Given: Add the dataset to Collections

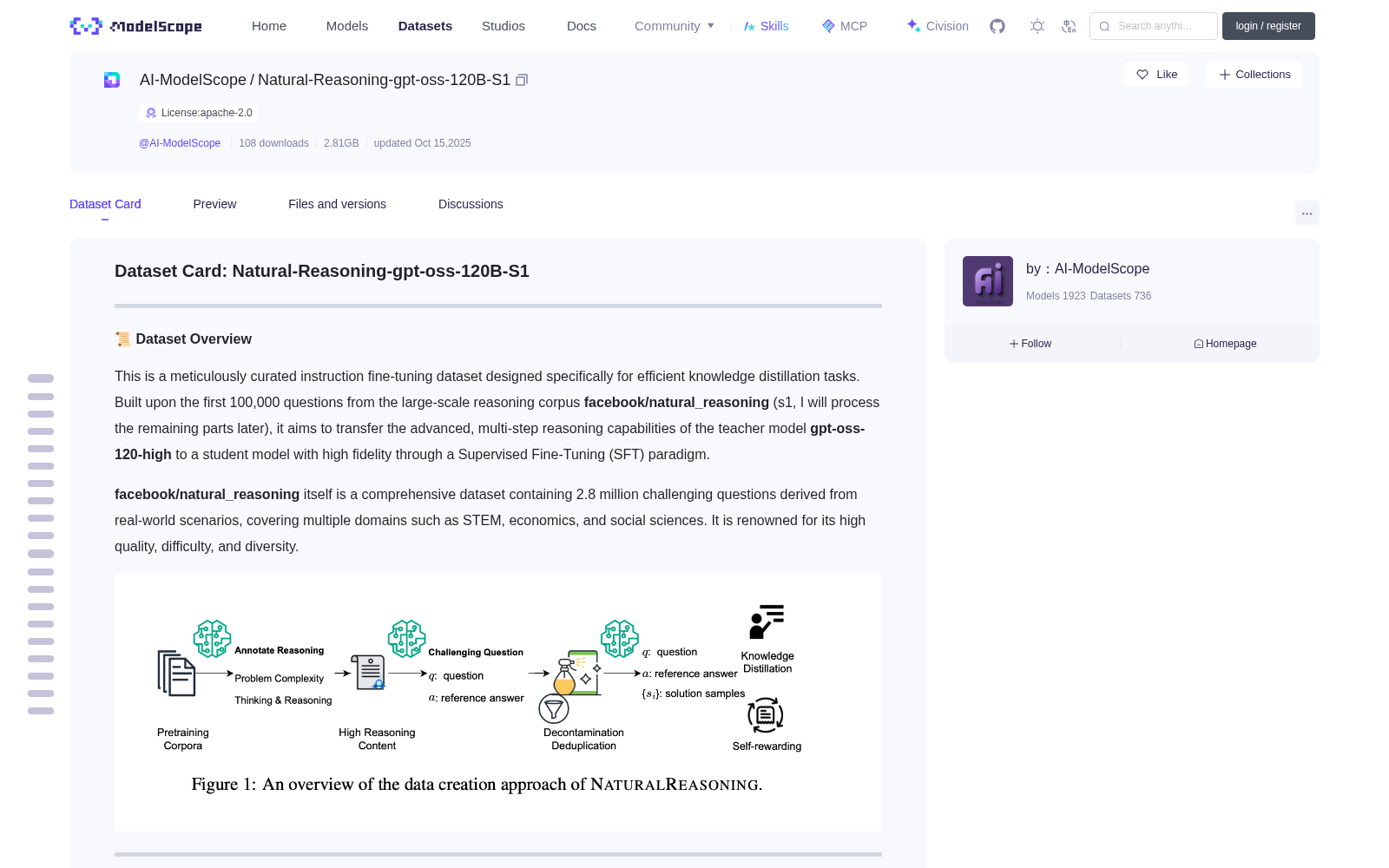Looking at the screenshot, I should 1254,75.
